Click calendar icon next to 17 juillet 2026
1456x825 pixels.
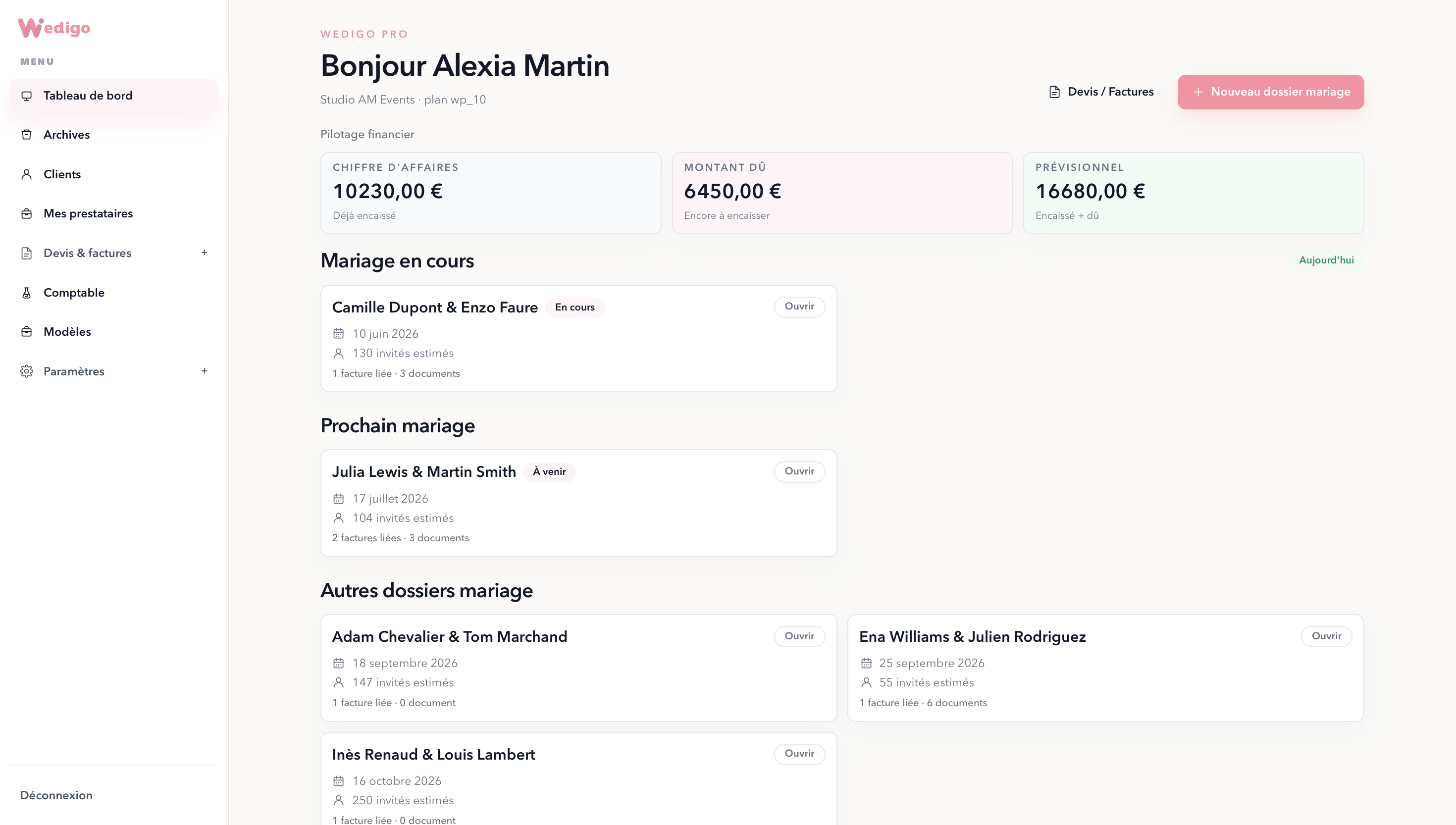pos(339,499)
